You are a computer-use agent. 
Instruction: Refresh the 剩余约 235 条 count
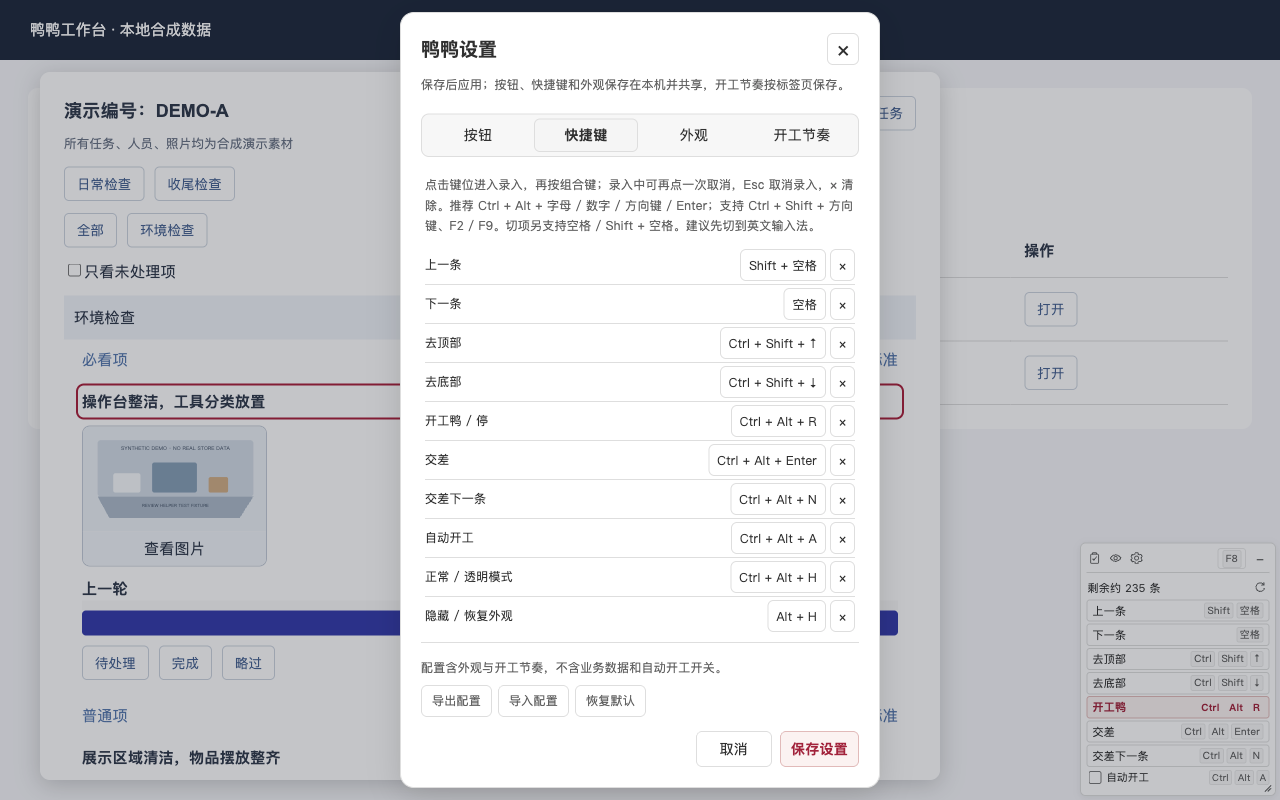1260,587
